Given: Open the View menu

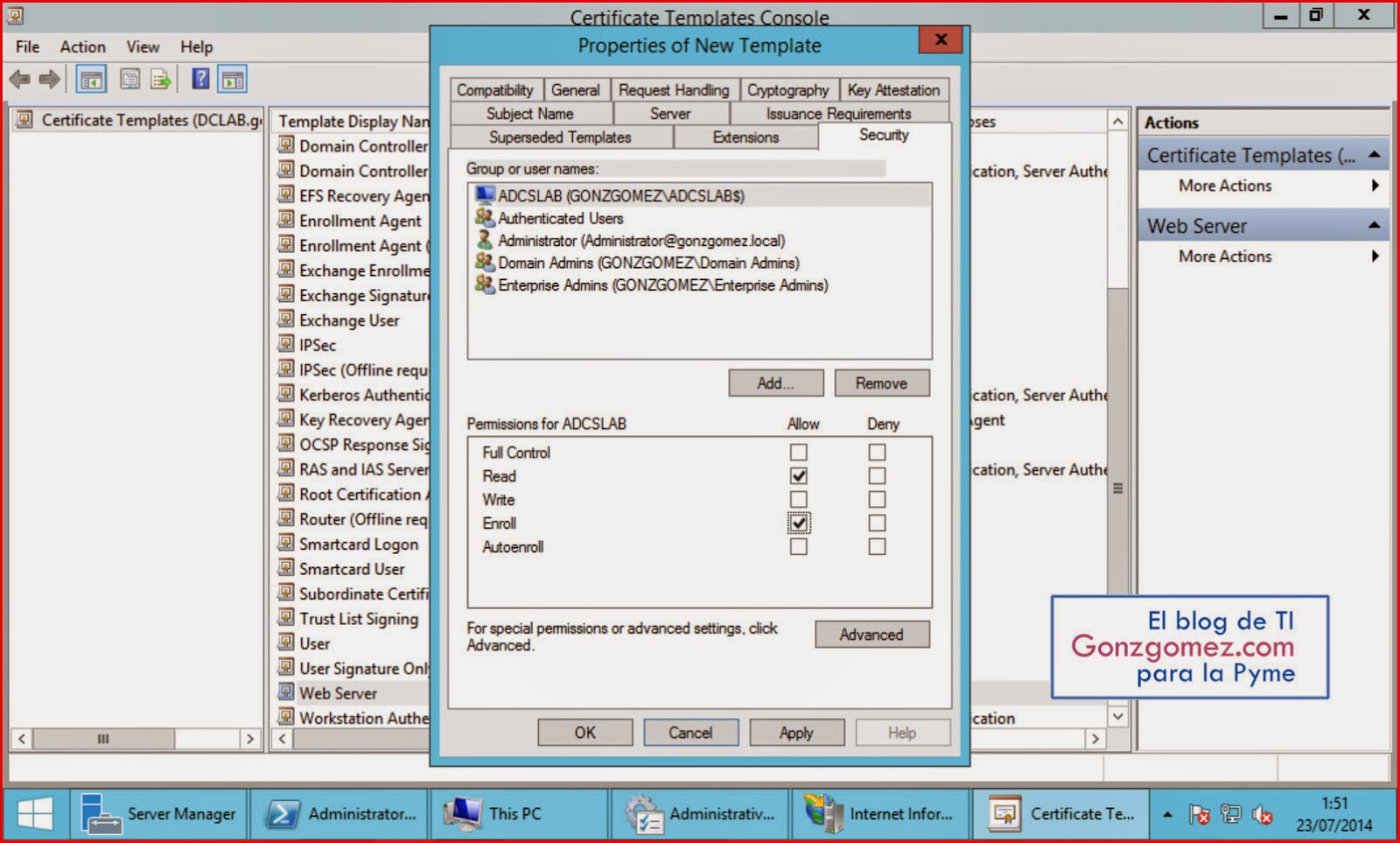Looking at the screenshot, I should tap(143, 46).
